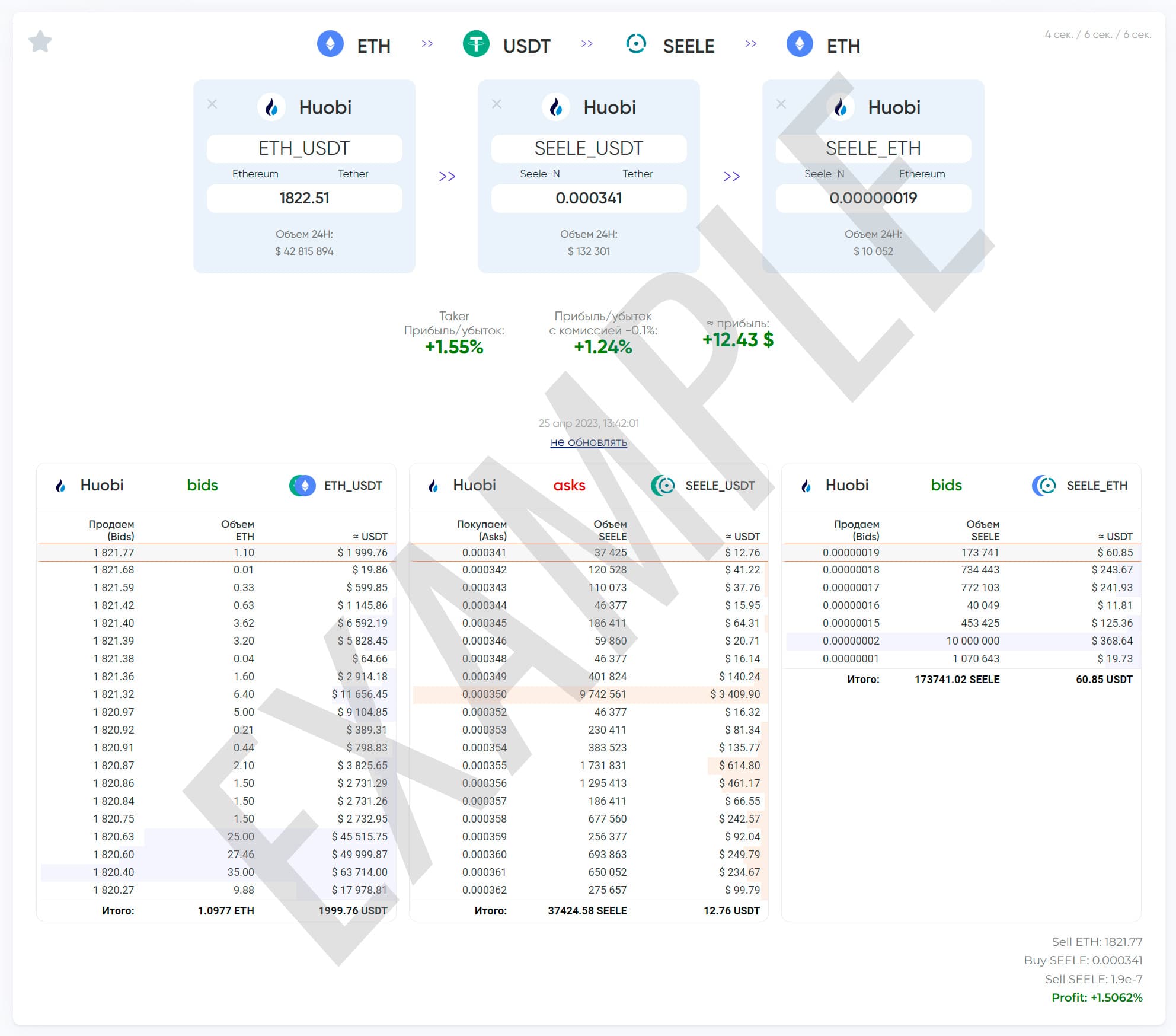
Task: Click bid row with price 1 820.40
Action: (x=216, y=872)
